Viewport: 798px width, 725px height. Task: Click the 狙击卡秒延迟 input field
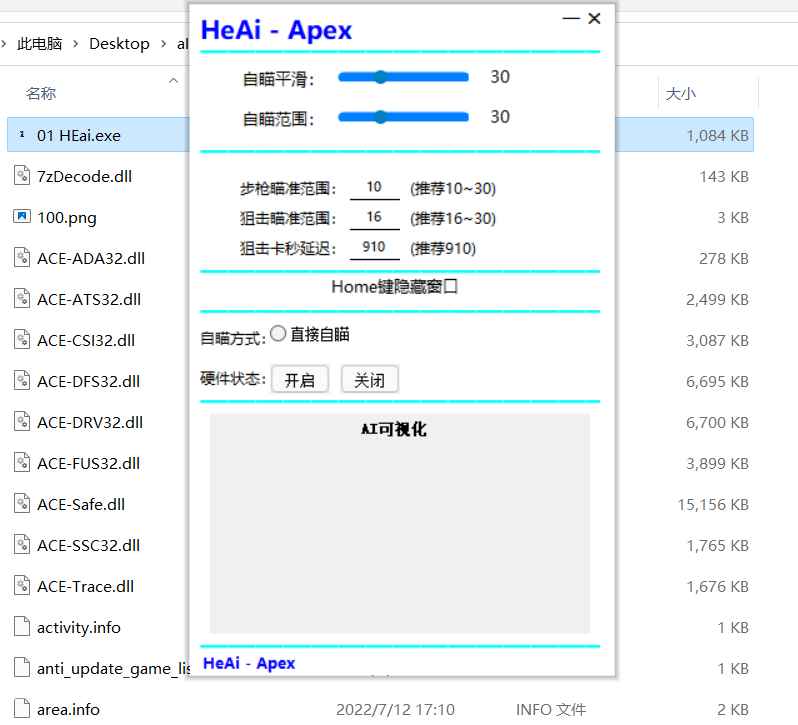tap(375, 248)
